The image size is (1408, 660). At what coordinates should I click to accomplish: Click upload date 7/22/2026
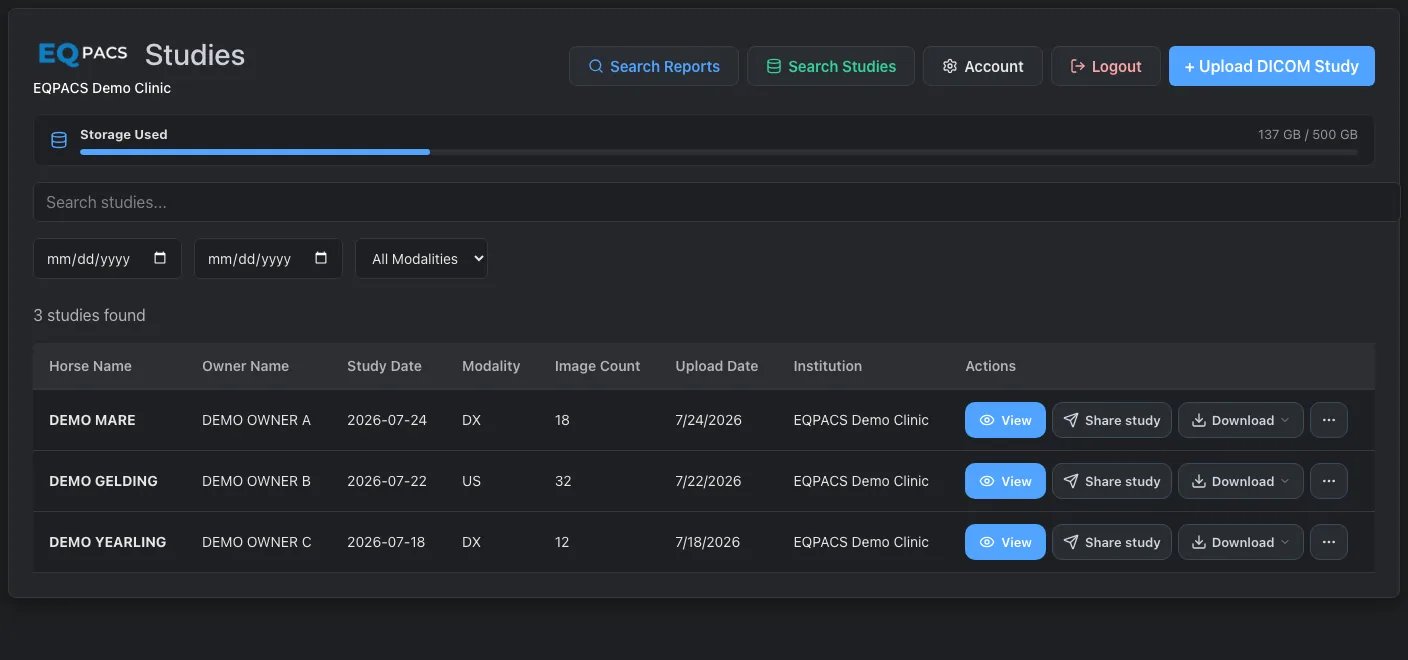pos(708,481)
